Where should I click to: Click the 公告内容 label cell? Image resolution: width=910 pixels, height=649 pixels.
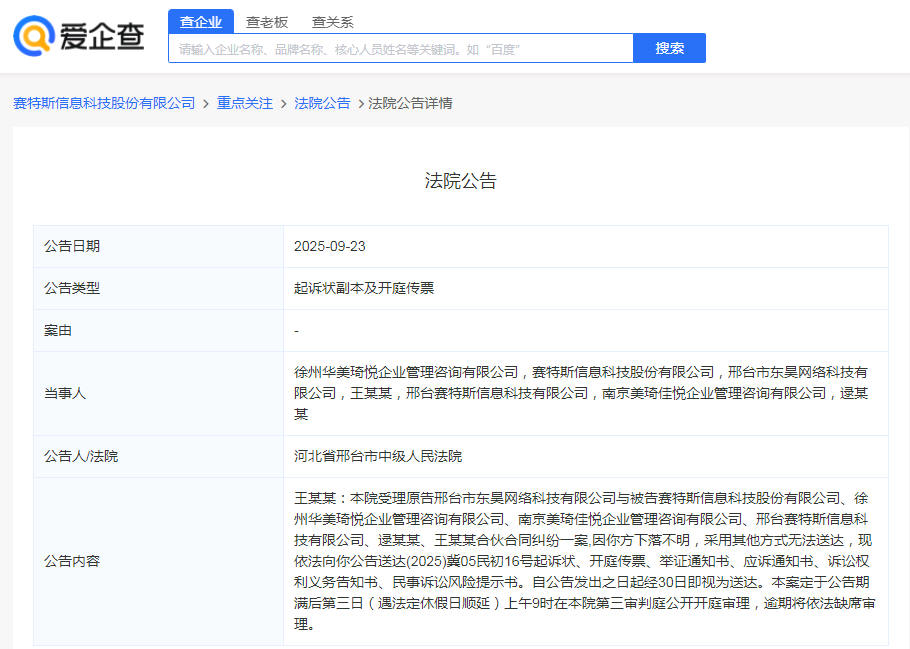pos(158,561)
